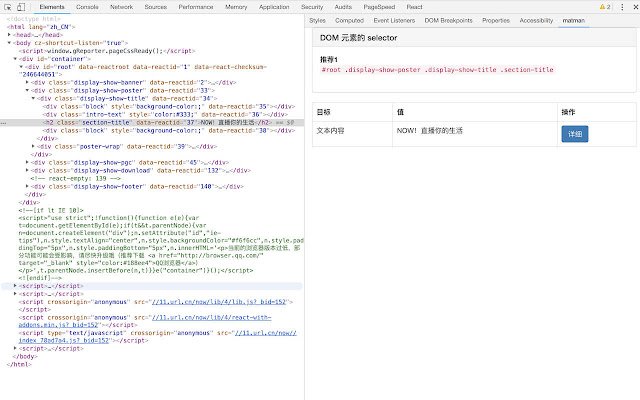Close the DevTools panel
640x400 pixels.
pos(636,7)
